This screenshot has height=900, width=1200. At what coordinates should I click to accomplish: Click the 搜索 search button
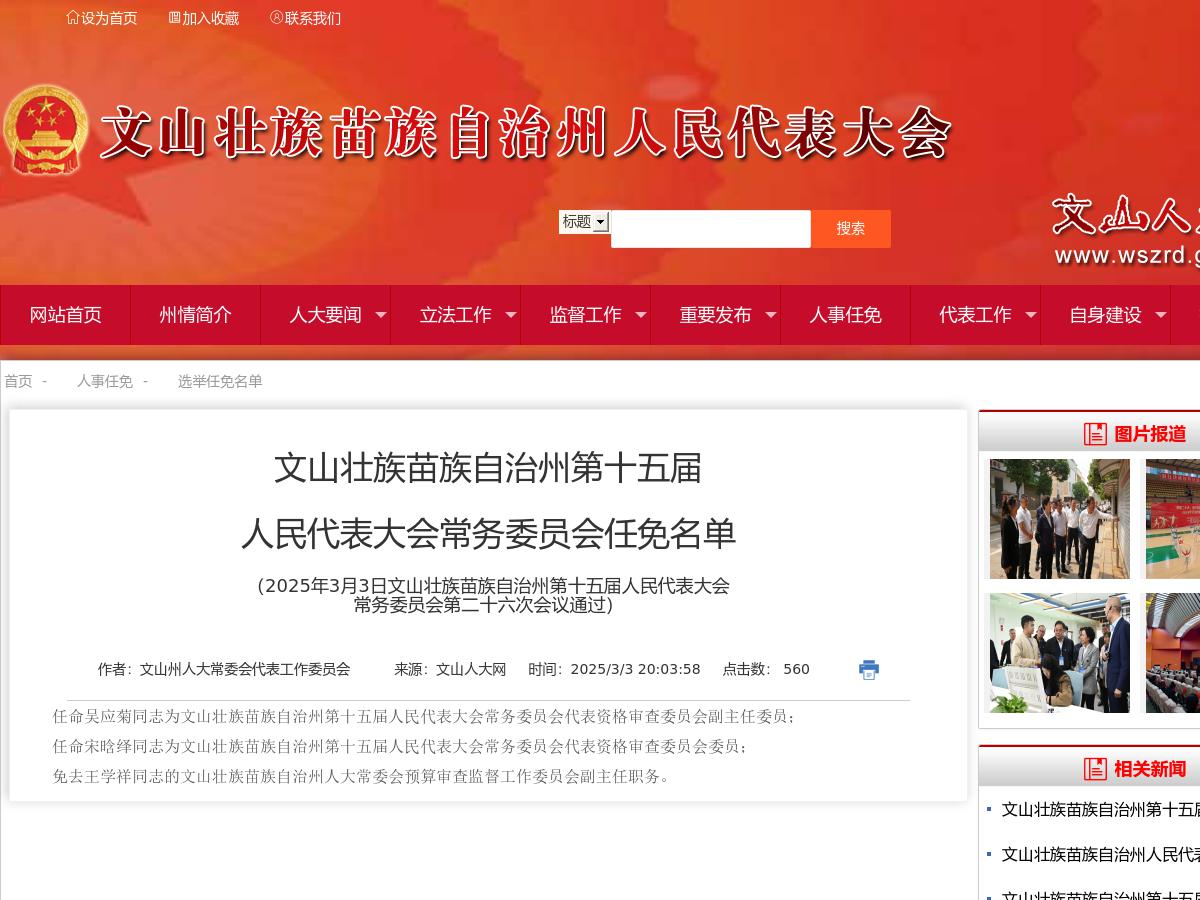coord(851,228)
